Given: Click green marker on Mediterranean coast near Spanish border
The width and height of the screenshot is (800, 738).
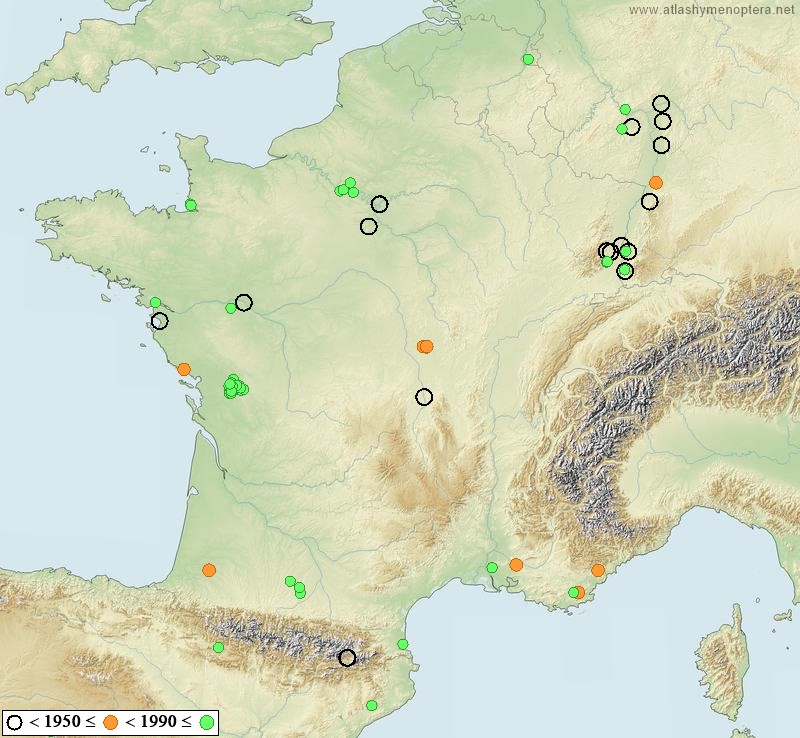Looking at the screenshot, I should 403,645.
